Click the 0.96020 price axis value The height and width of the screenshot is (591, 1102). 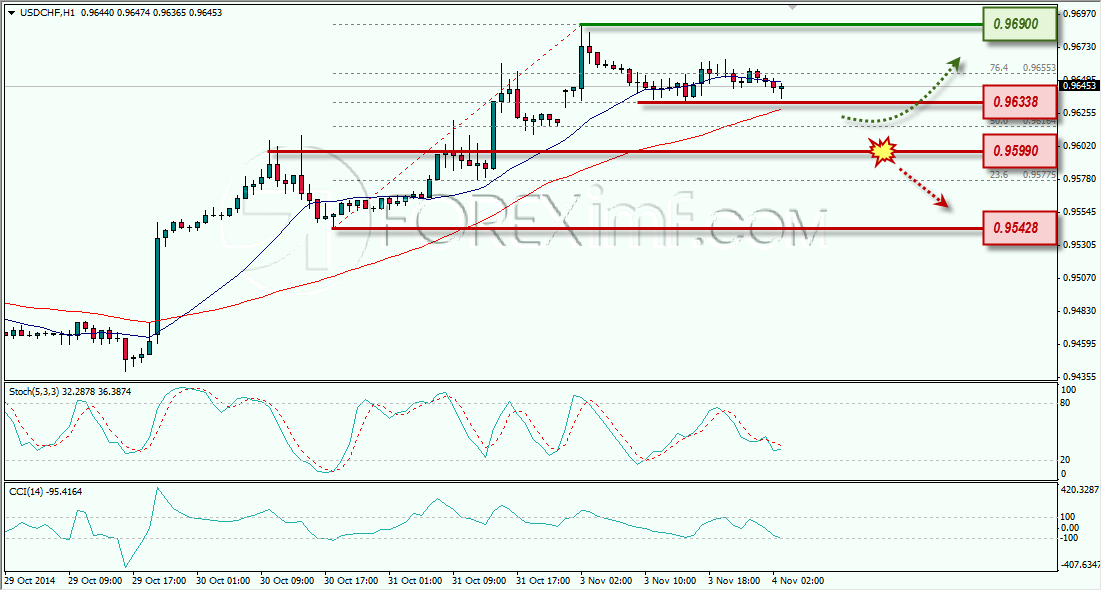[x=1080, y=145]
